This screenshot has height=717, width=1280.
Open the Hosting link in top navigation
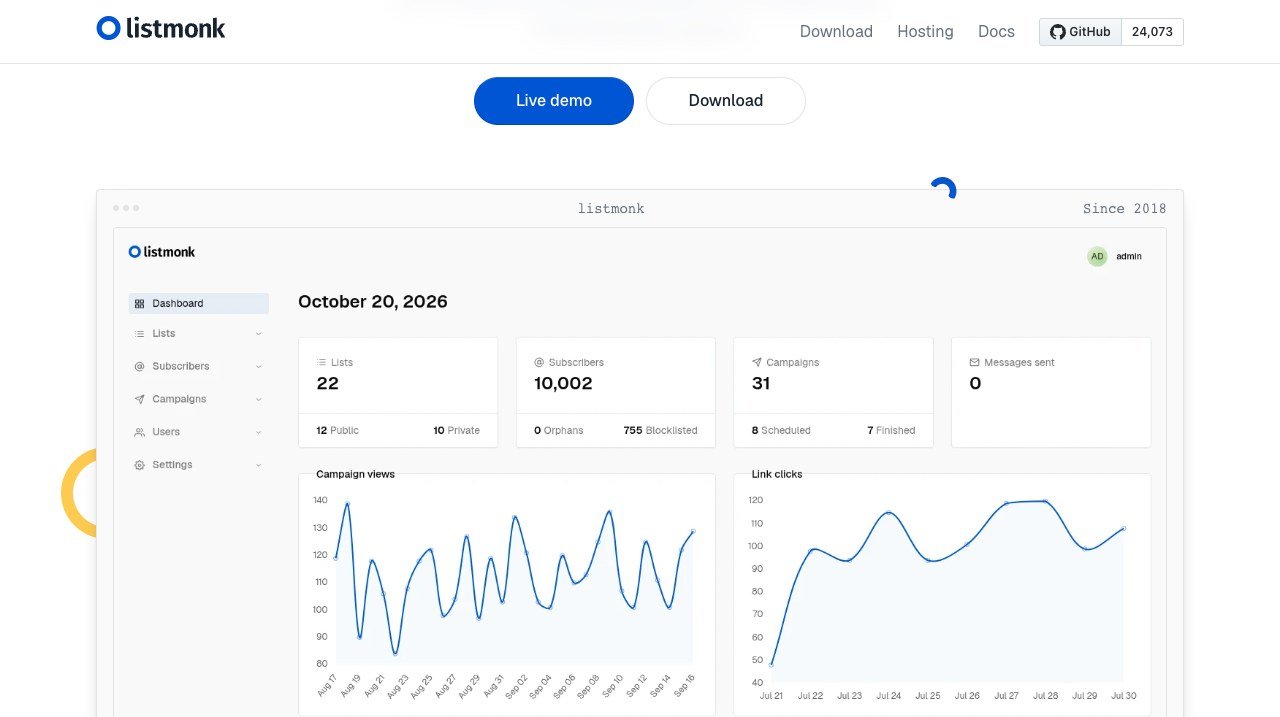[925, 32]
